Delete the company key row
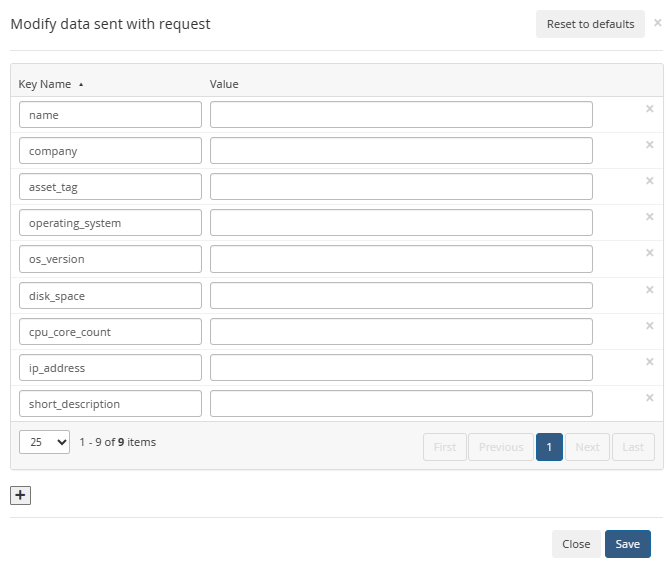 pyautogui.click(x=649, y=145)
